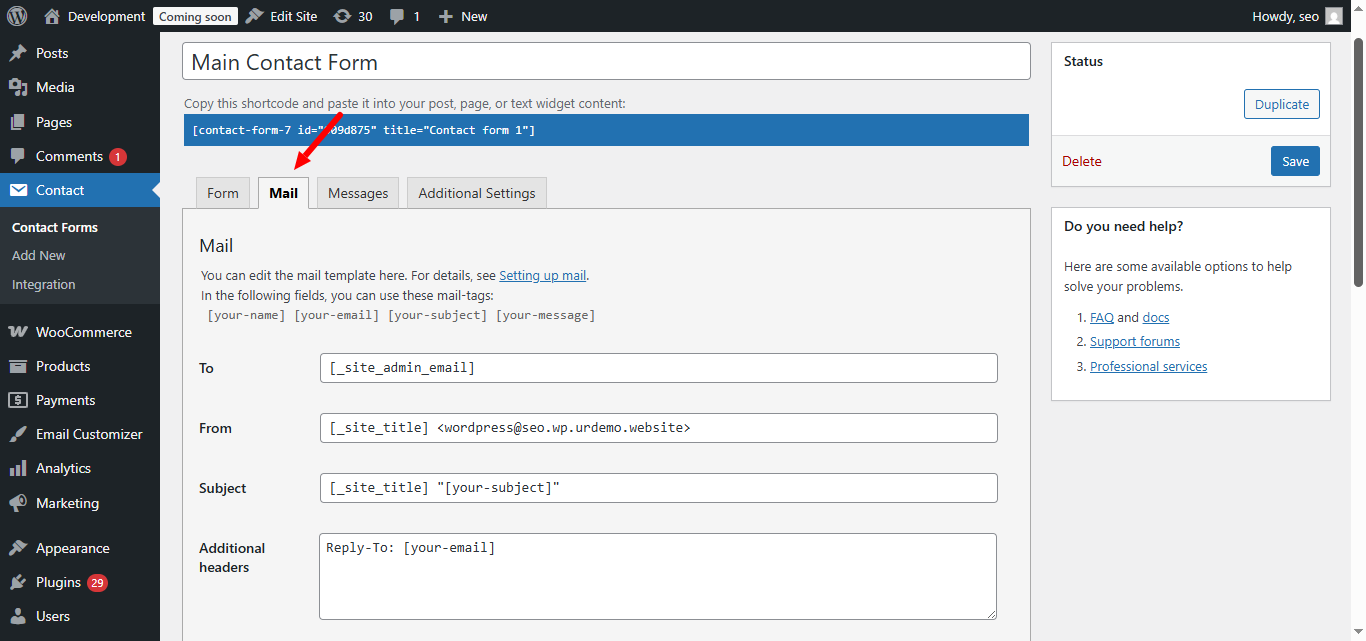Open the Support forums link
This screenshot has height=641, width=1366.
pyautogui.click(x=1135, y=341)
